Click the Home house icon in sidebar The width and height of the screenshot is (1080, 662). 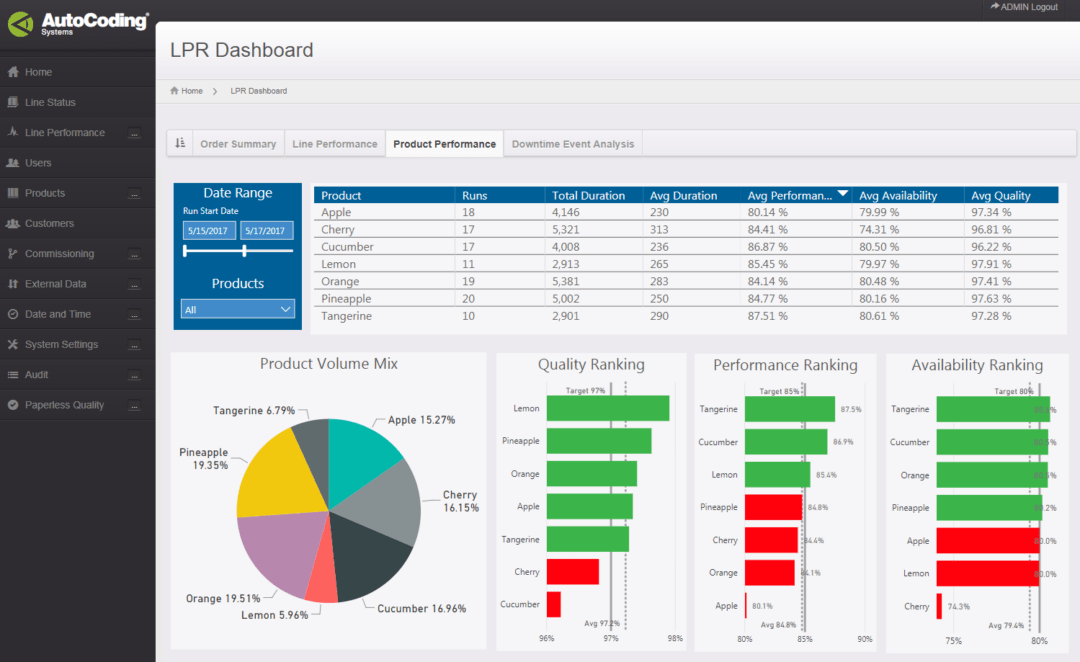[13, 72]
